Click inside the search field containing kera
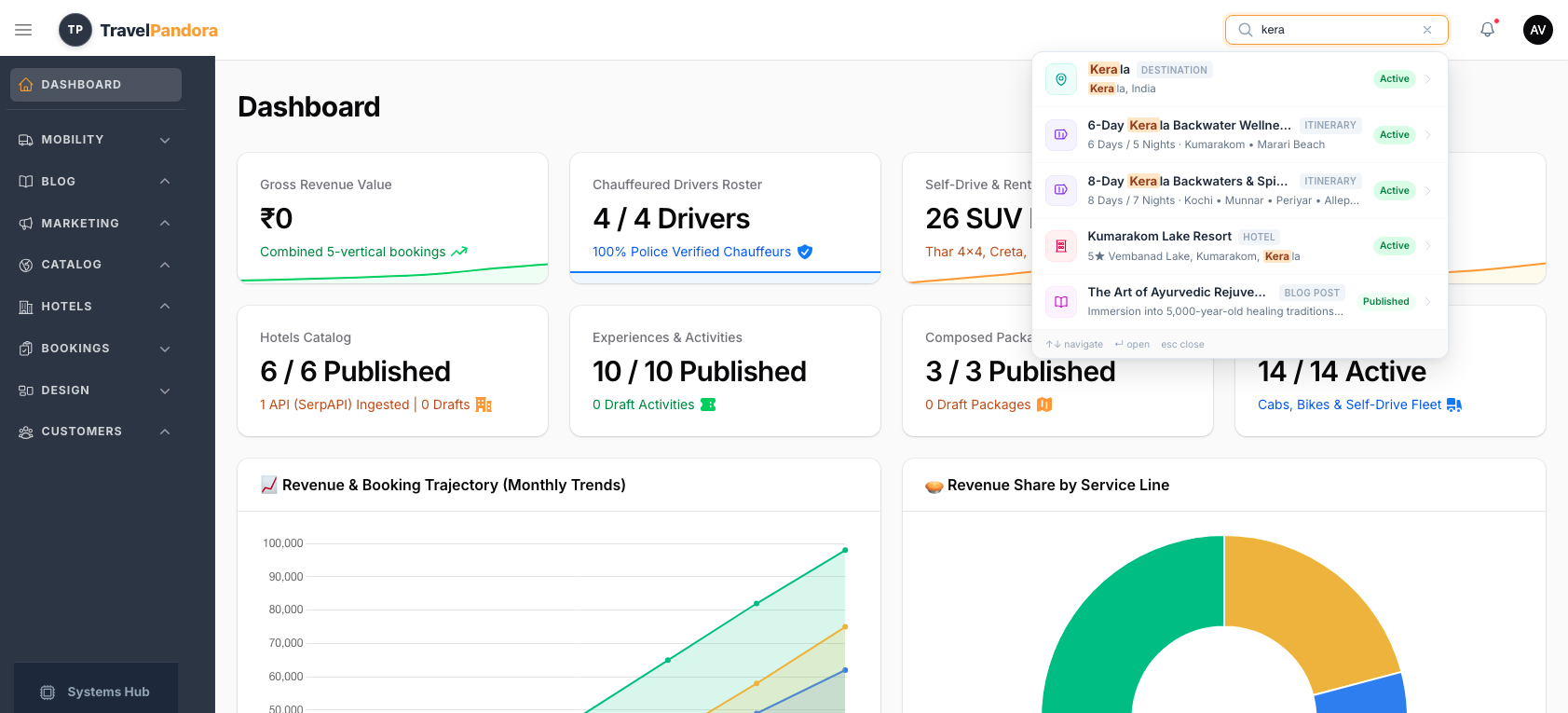 coord(1337,30)
